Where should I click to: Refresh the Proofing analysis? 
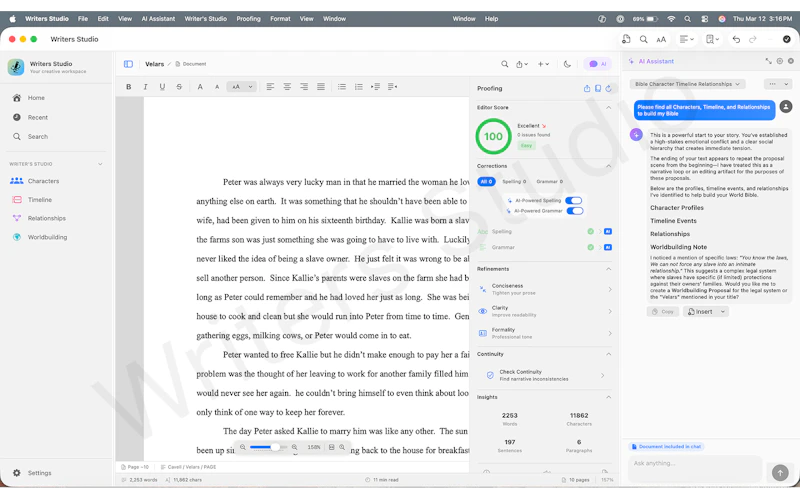pos(609,88)
